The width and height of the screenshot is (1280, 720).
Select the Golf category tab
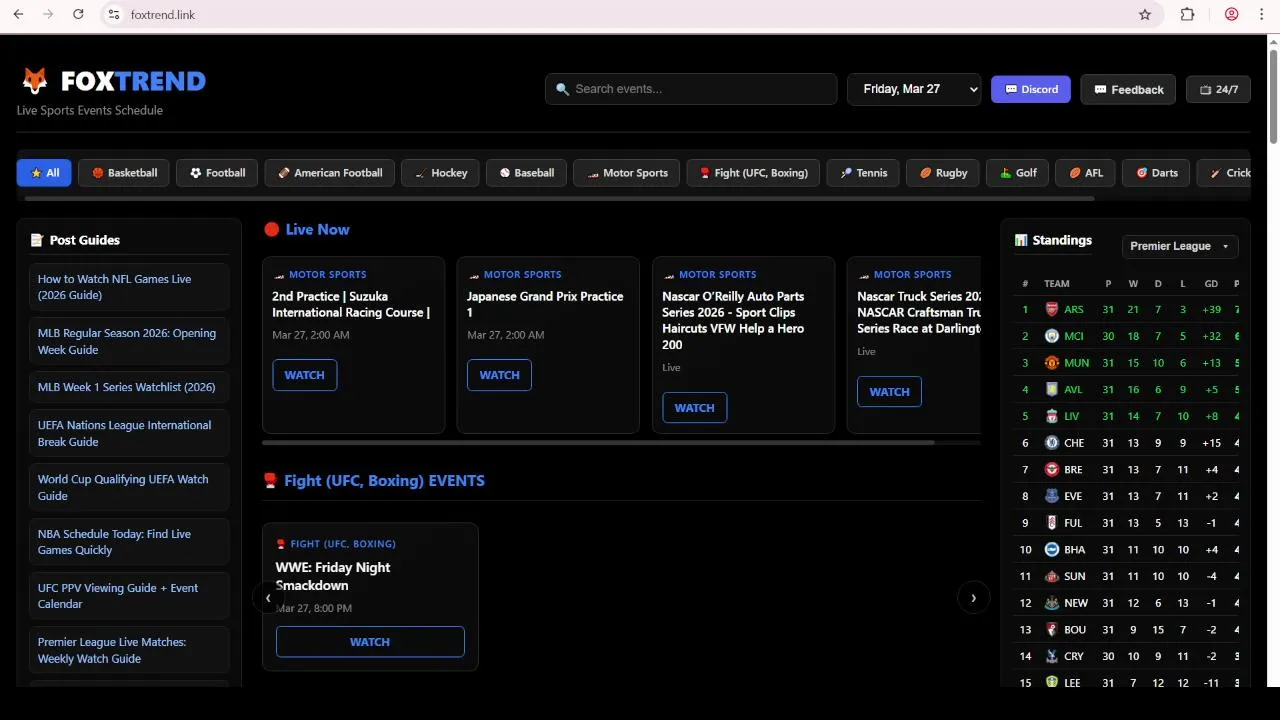[1018, 173]
